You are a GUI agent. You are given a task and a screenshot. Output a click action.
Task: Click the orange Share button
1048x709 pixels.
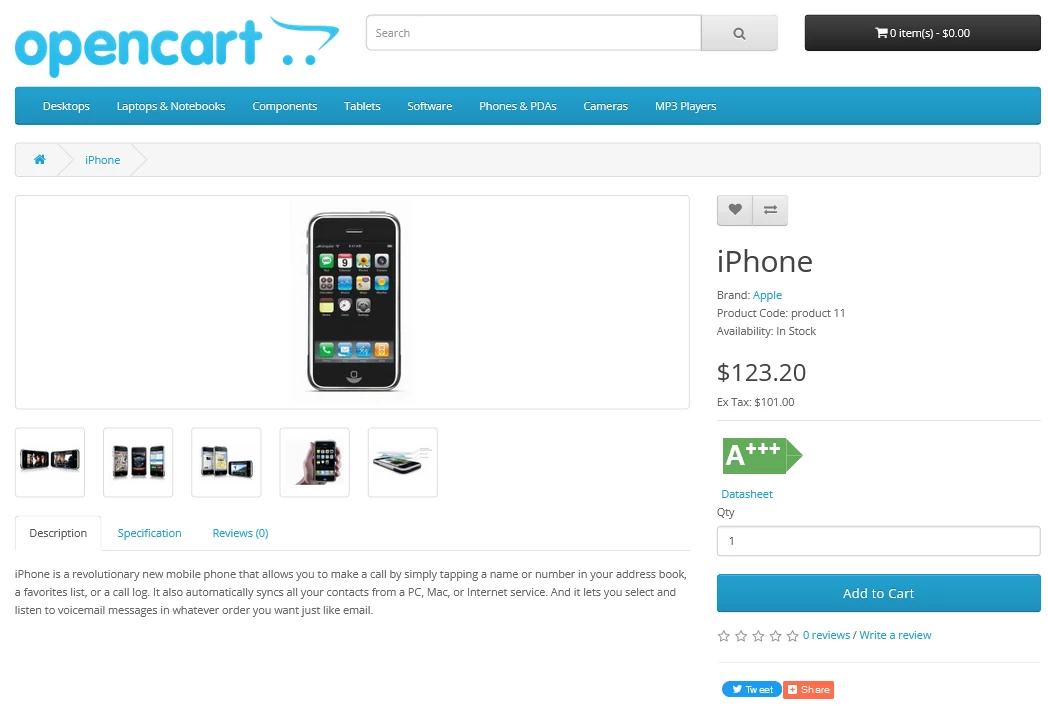point(809,689)
